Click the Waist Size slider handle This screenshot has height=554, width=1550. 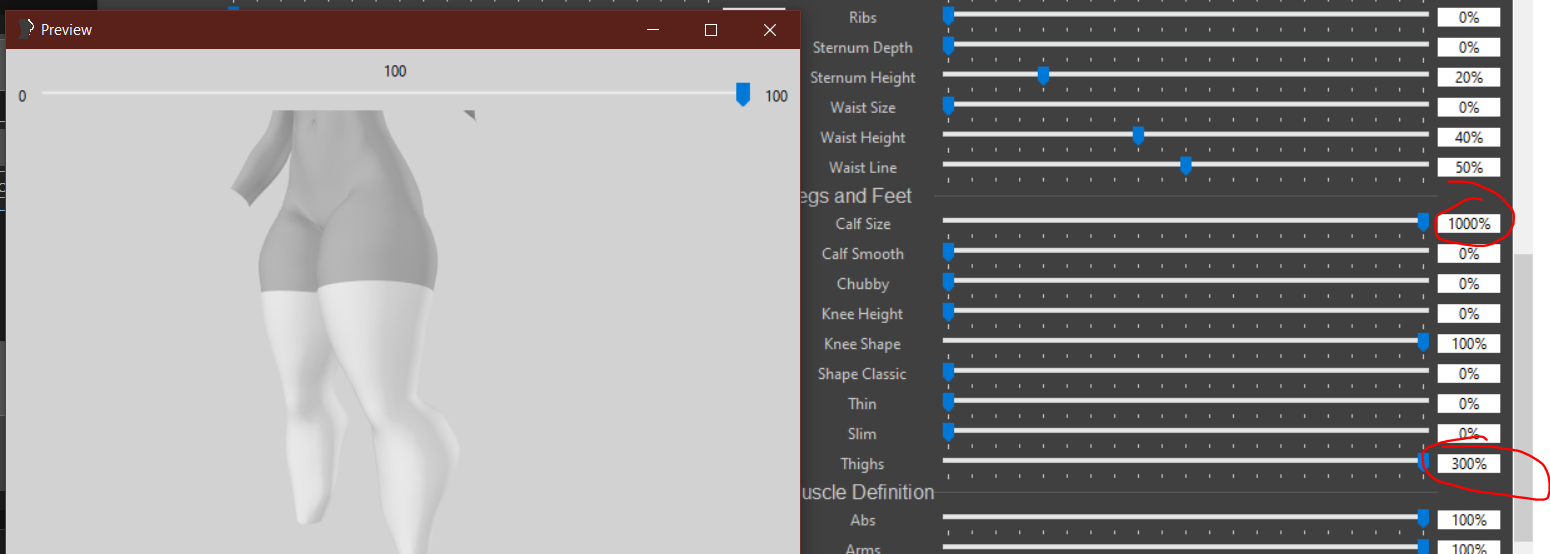click(x=948, y=105)
